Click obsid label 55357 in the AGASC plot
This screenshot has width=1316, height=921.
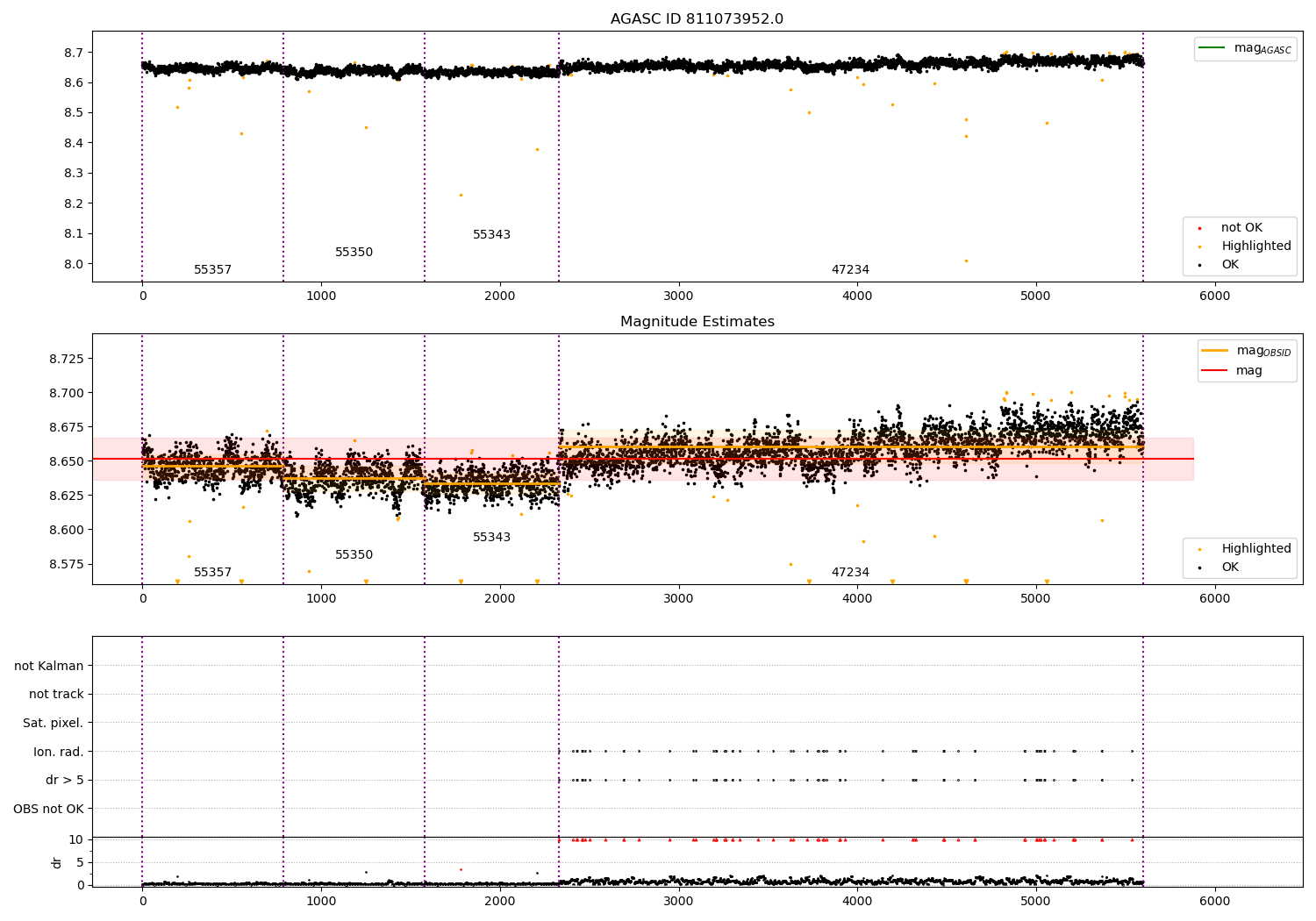pyautogui.click(x=212, y=270)
